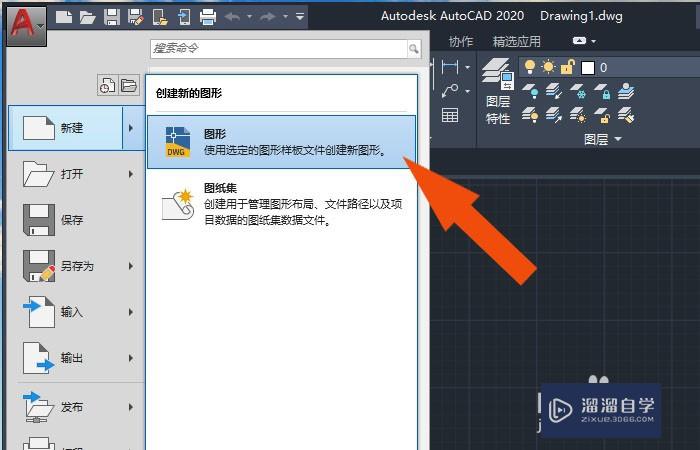Switch to the 精选应用 ribbon tab
Viewport: 700px width, 450px height.
517,42
